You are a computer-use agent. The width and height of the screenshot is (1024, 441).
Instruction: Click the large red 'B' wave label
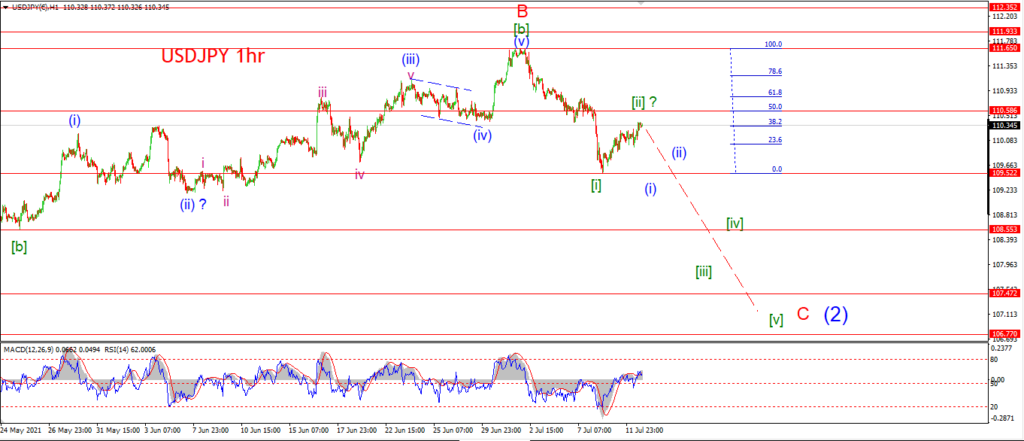(x=522, y=10)
